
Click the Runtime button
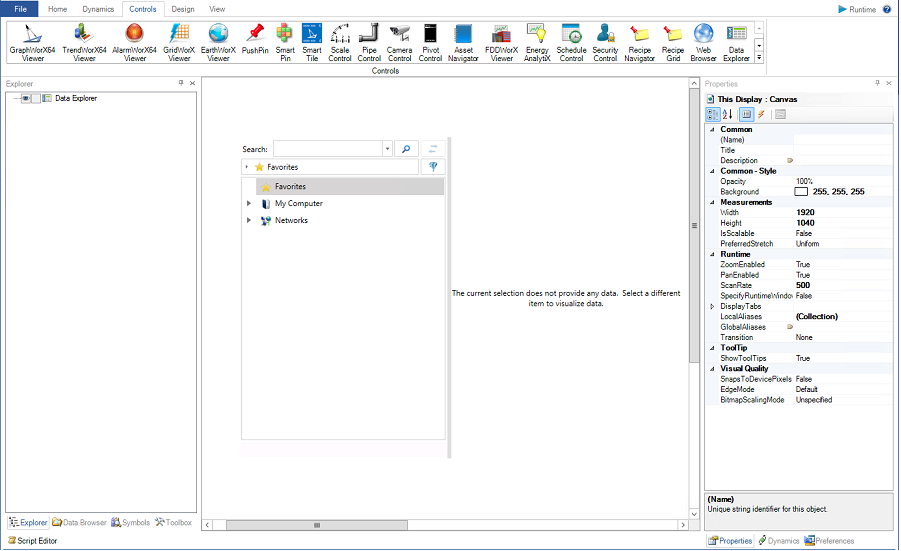pyautogui.click(x=856, y=9)
